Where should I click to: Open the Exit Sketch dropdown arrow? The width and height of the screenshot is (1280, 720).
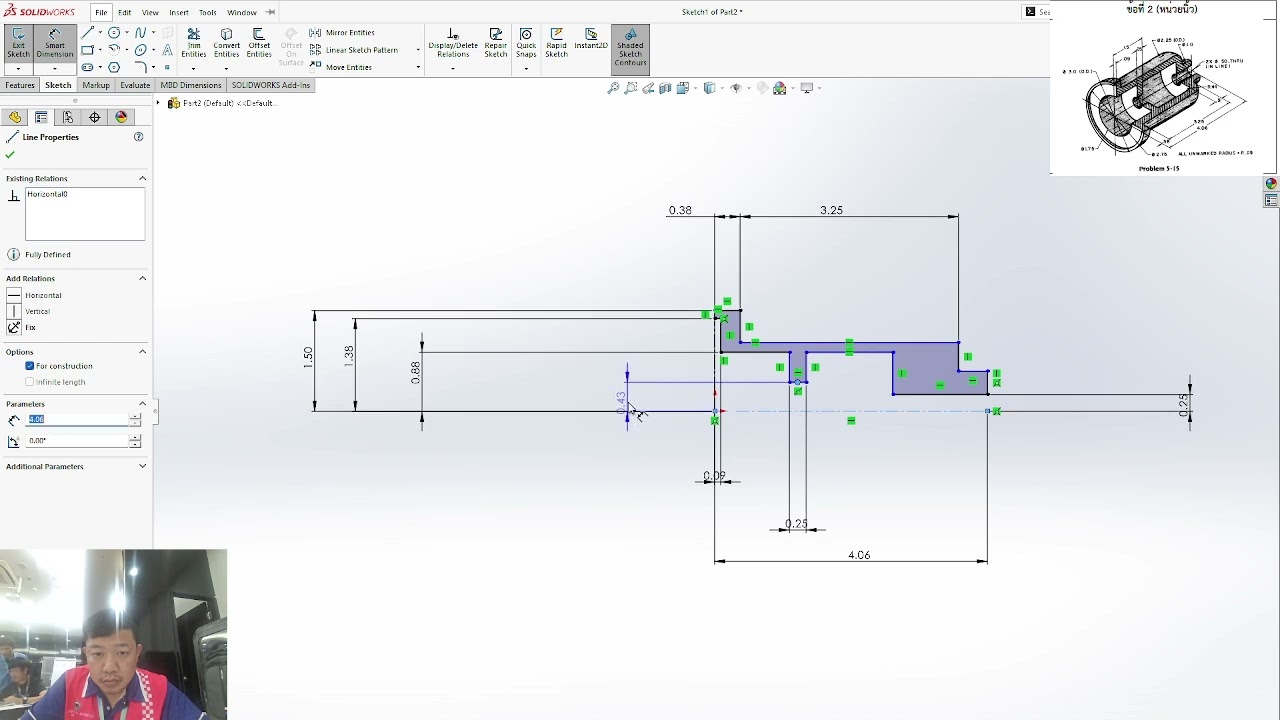pyautogui.click(x=18, y=69)
